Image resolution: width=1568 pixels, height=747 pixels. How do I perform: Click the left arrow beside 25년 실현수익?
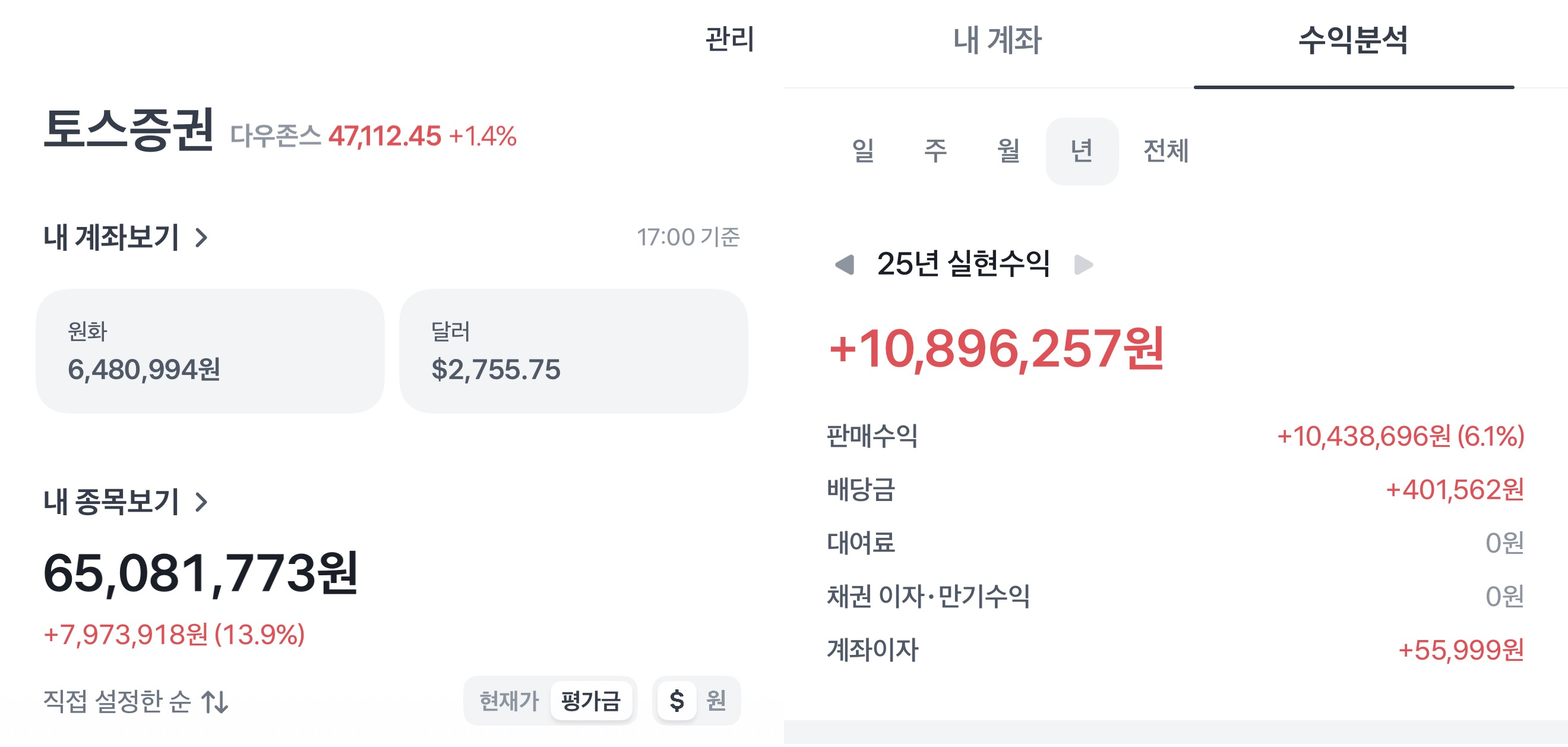pyautogui.click(x=848, y=264)
